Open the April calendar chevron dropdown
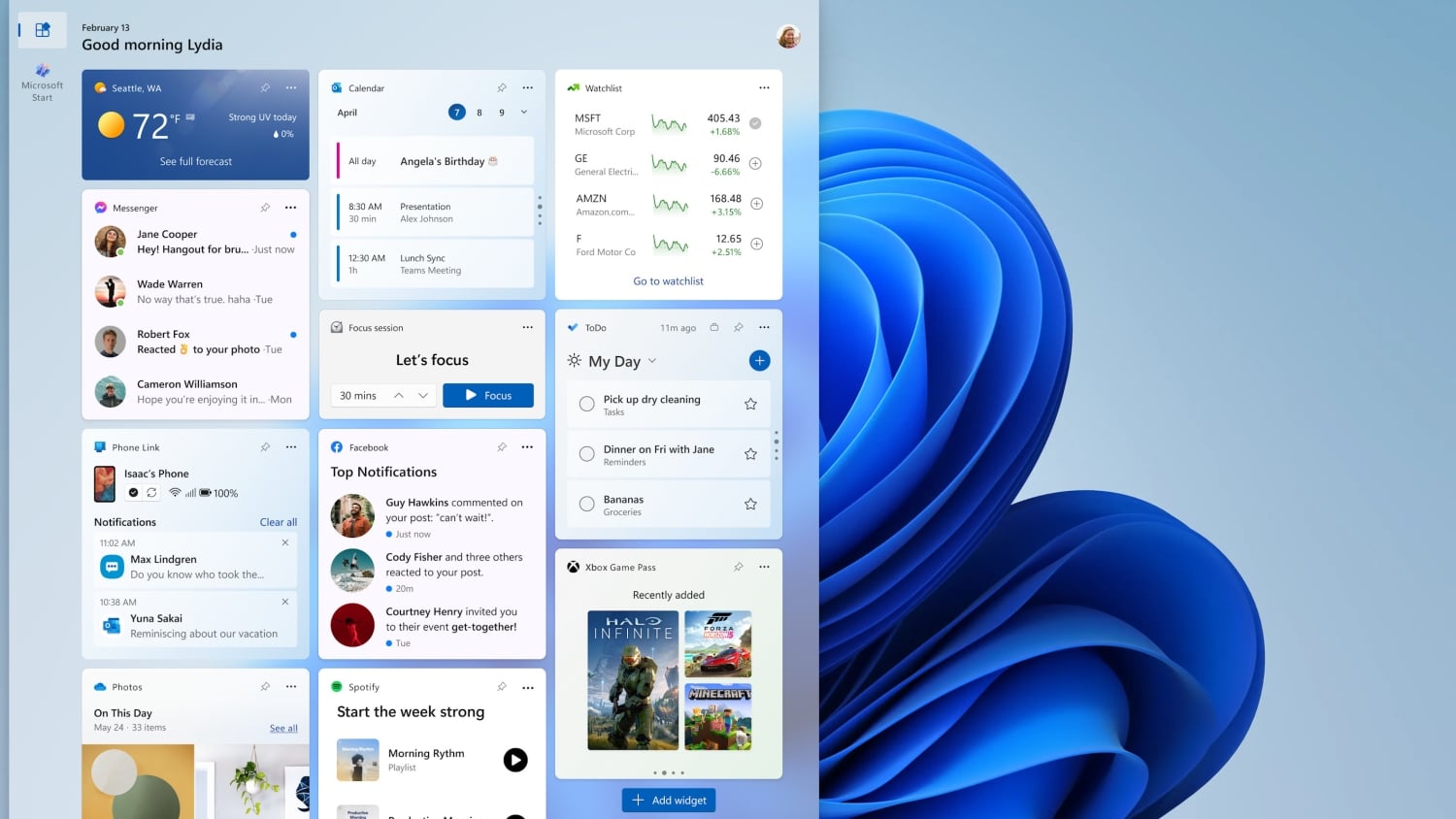This screenshot has width=1456, height=819. coord(523,112)
